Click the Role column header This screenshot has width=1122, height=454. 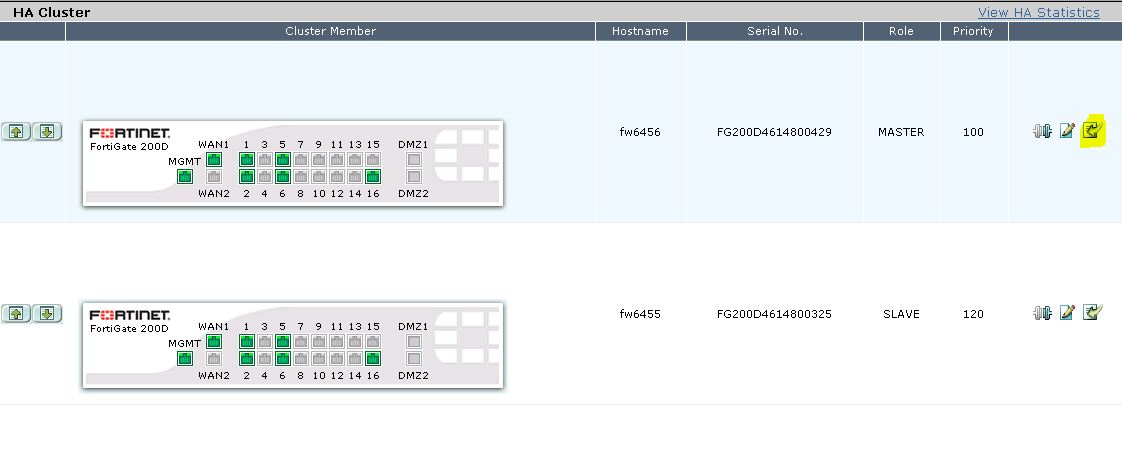pos(902,31)
